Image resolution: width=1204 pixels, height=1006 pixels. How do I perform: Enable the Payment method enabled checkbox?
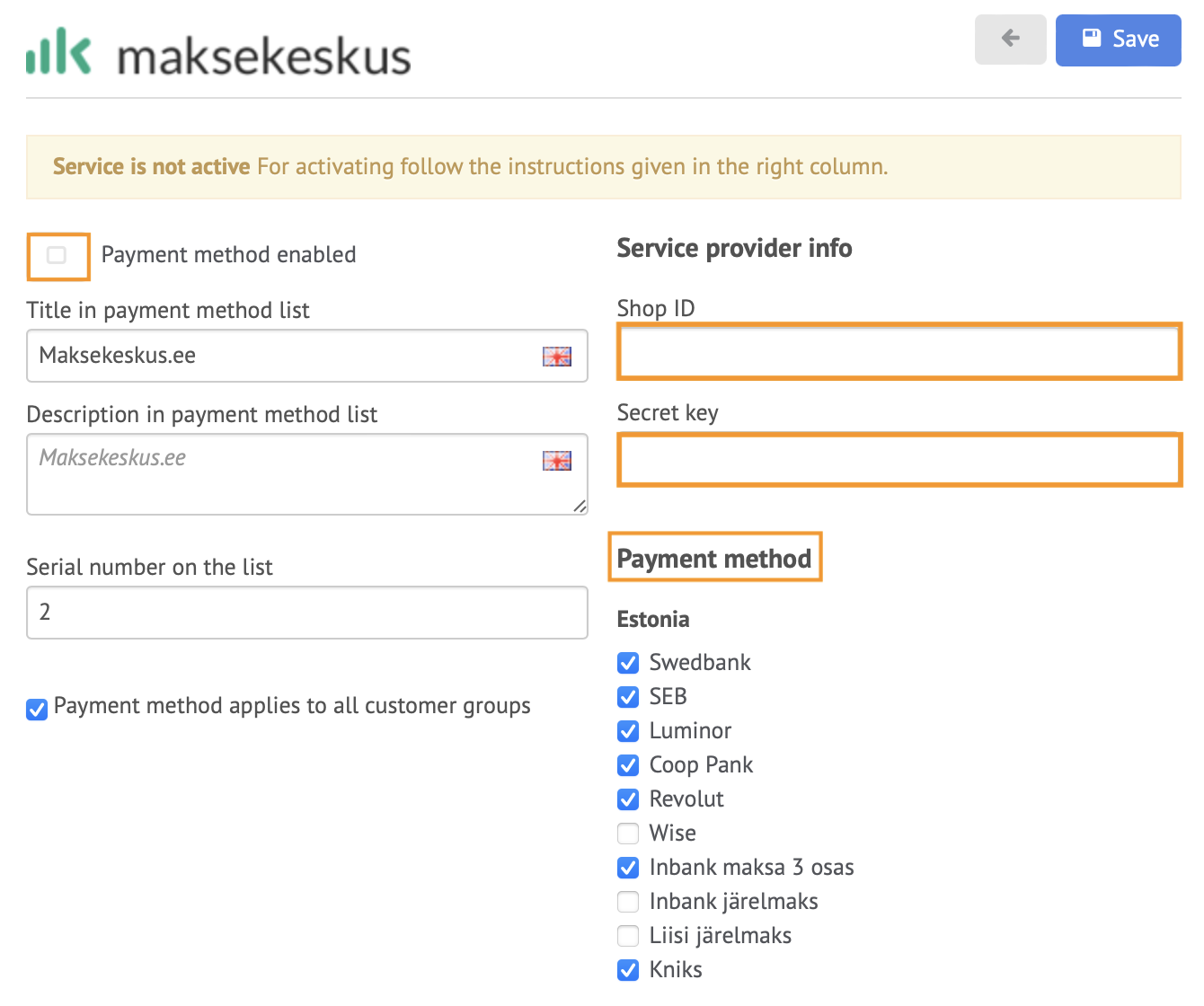(57, 255)
